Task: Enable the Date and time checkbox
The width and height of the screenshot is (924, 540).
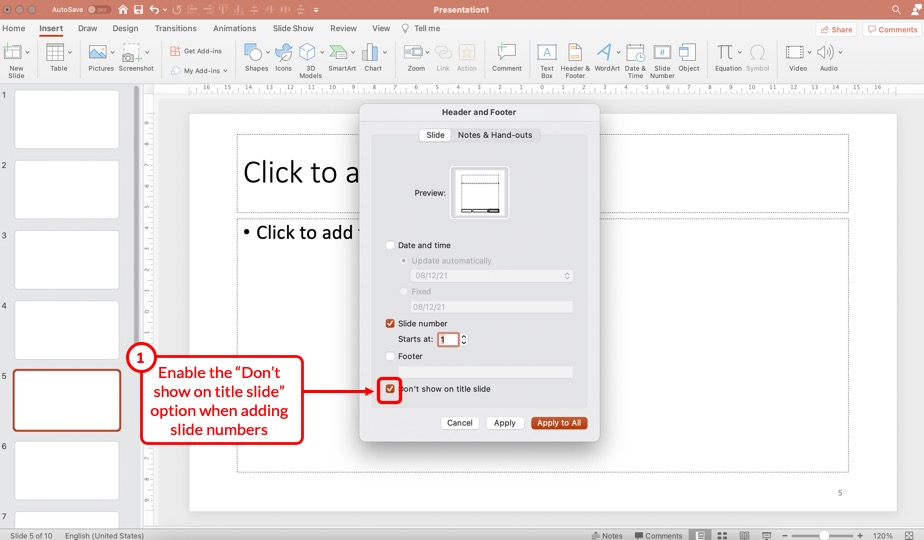Action: (390, 245)
